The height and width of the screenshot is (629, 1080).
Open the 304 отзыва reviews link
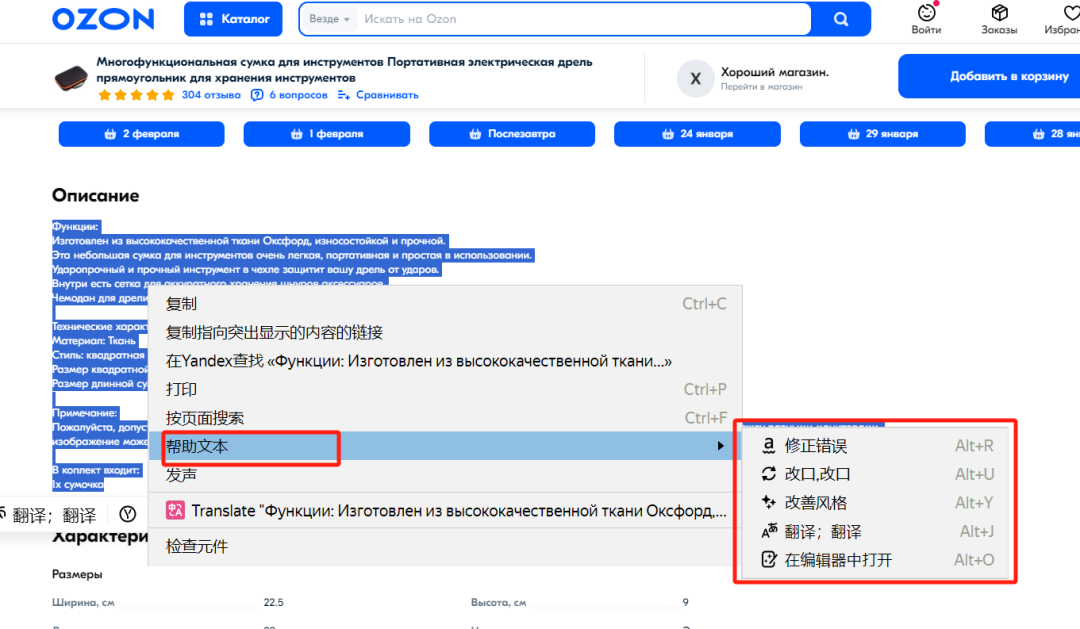click(x=211, y=95)
